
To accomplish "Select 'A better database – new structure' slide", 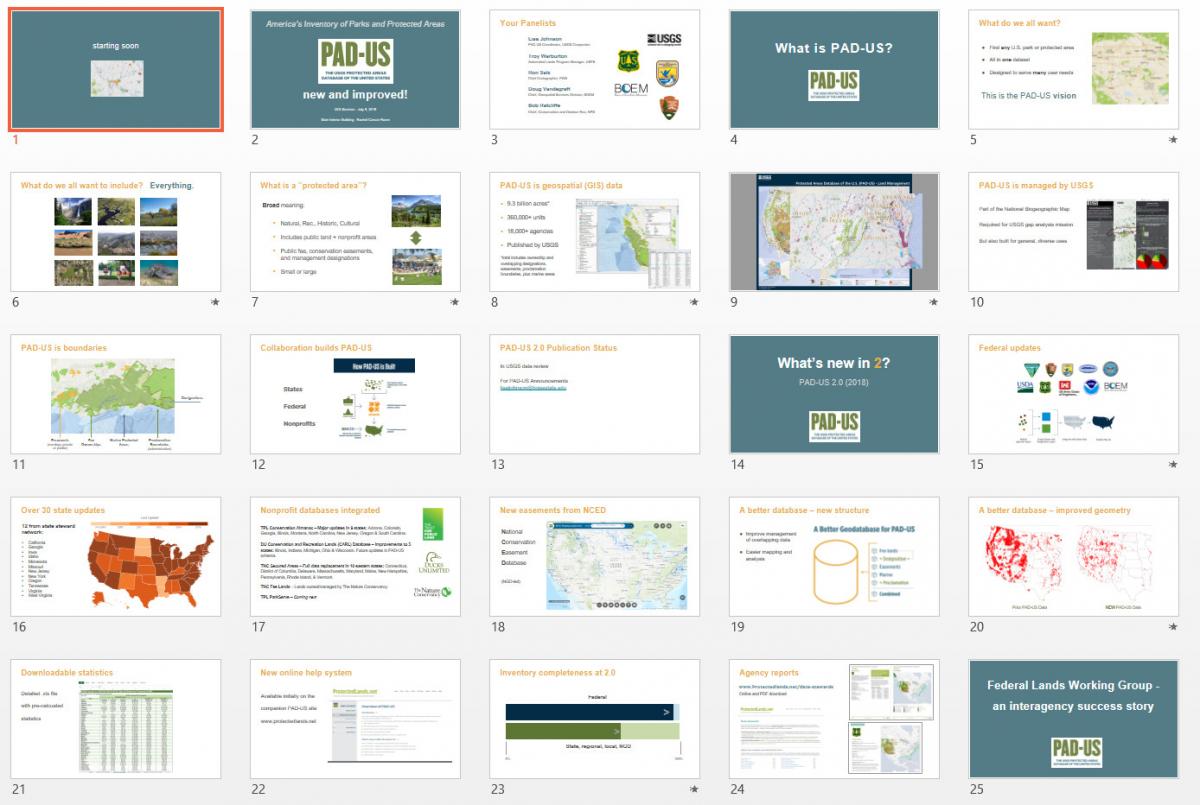I will 834,557.
